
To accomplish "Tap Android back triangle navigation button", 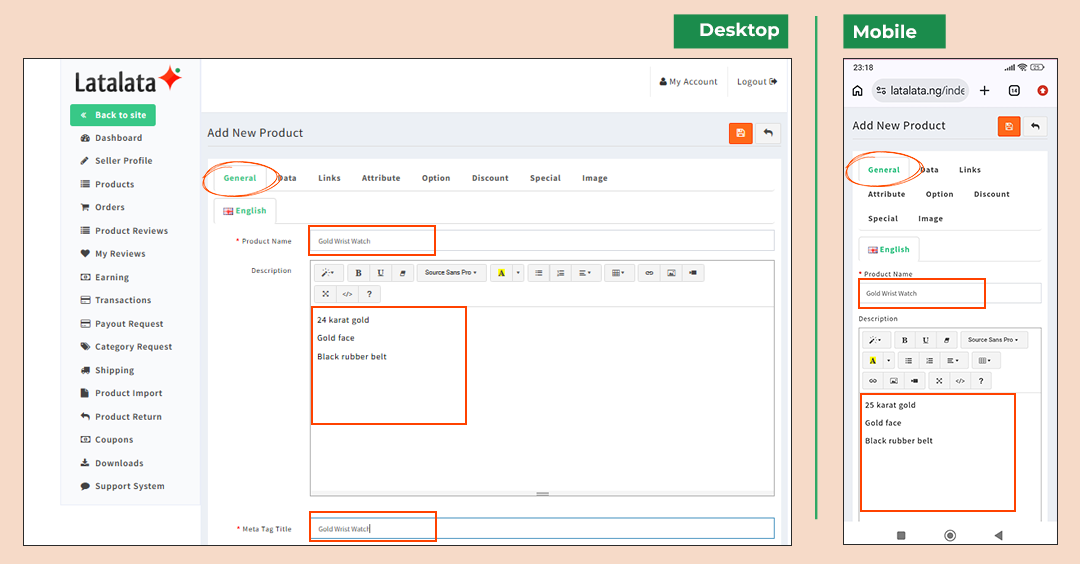I will click(999, 535).
